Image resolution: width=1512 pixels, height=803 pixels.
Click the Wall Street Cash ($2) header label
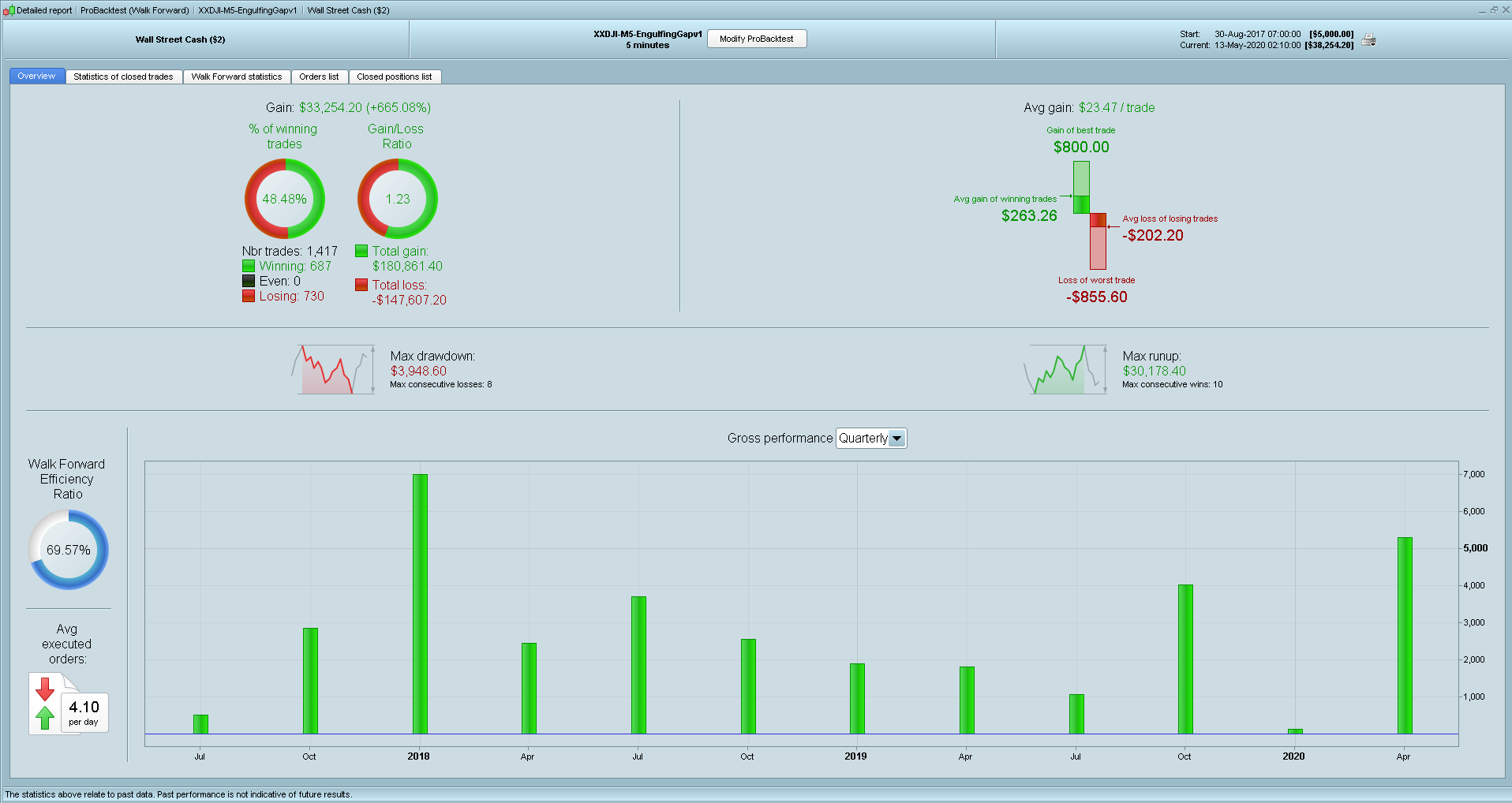pyautogui.click(x=180, y=39)
